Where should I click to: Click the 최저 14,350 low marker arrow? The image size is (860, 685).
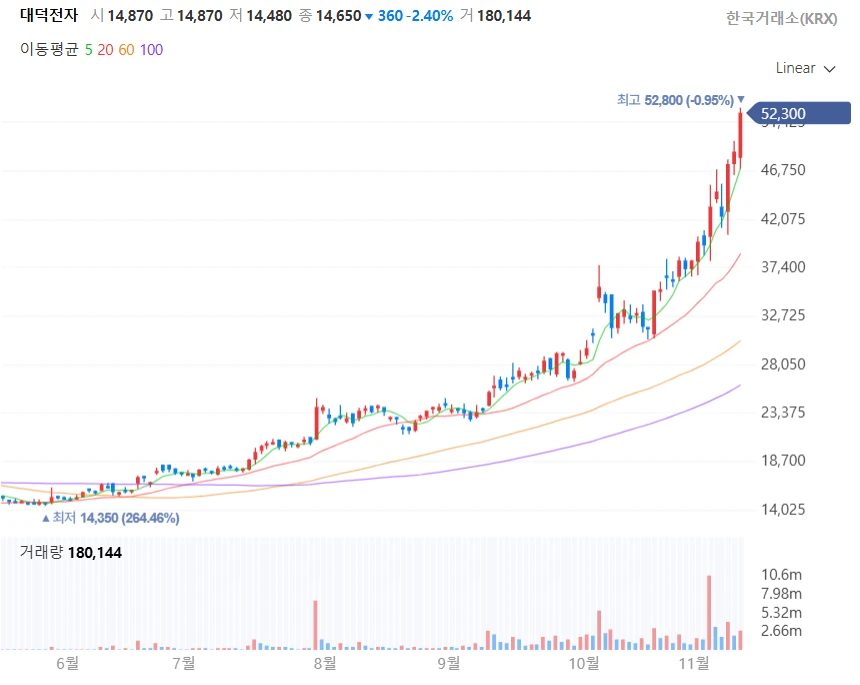point(45,518)
